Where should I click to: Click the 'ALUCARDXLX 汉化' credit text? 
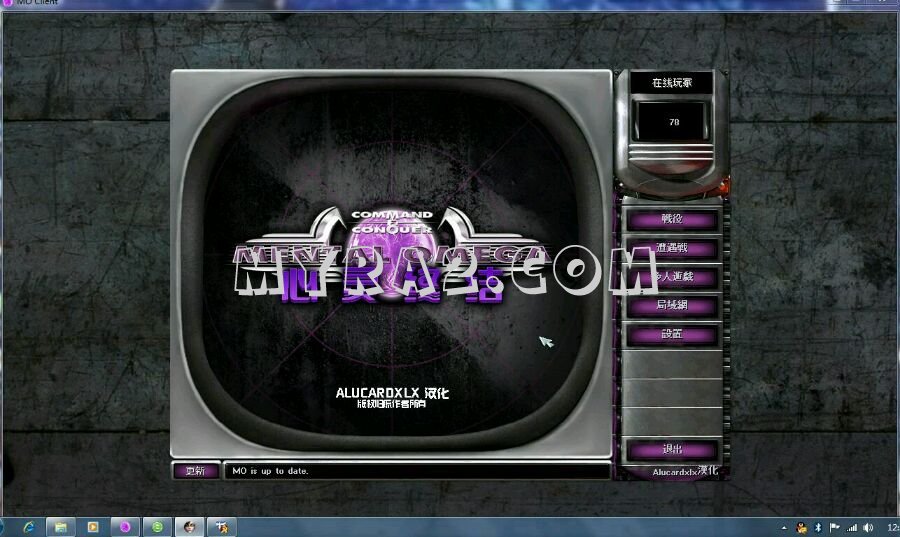(x=392, y=393)
